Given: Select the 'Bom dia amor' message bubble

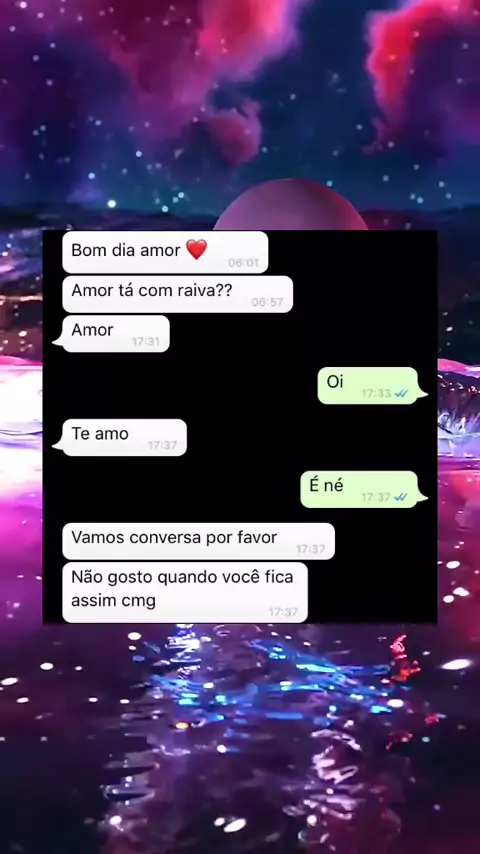Looking at the screenshot, I should click(165, 252).
